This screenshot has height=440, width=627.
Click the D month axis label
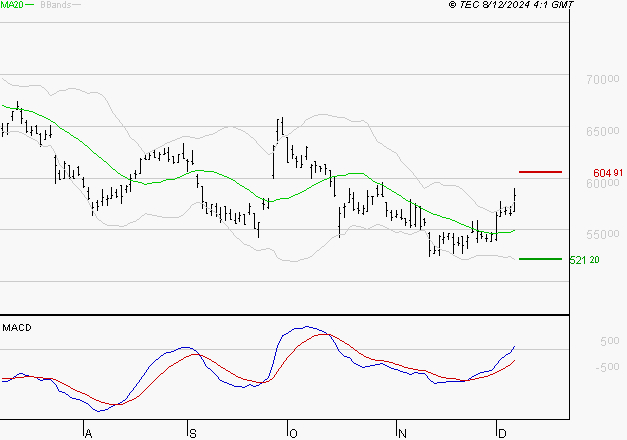(x=502, y=434)
